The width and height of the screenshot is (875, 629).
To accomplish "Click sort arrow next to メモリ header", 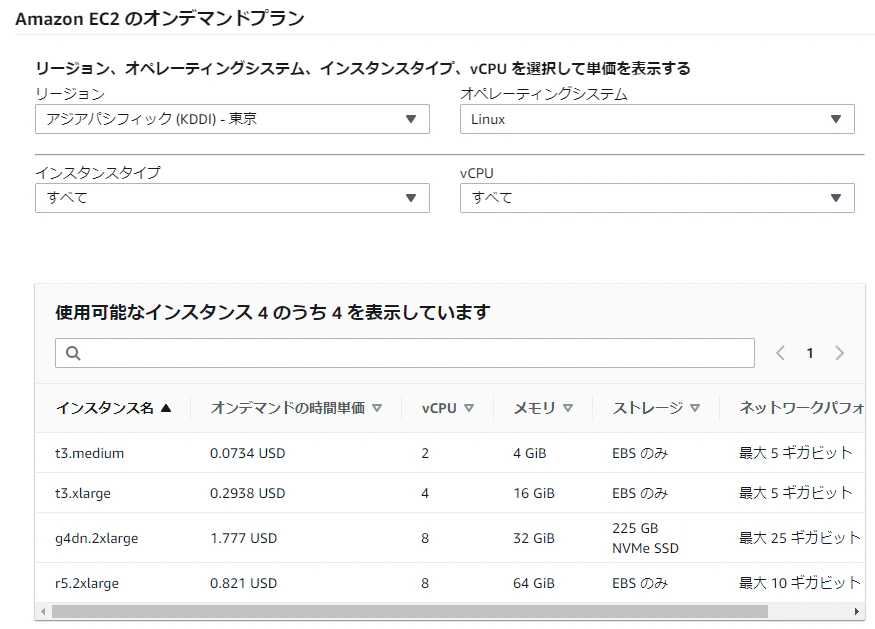I will click(568, 408).
